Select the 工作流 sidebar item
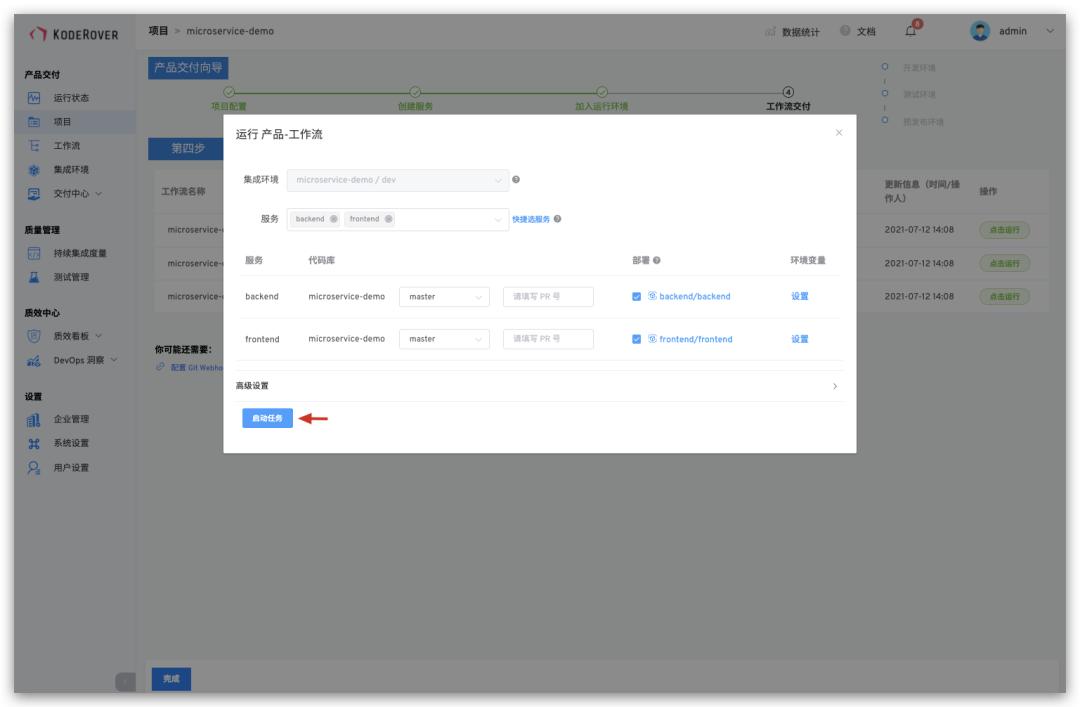The height and width of the screenshot is (707, 1080). 67,145
